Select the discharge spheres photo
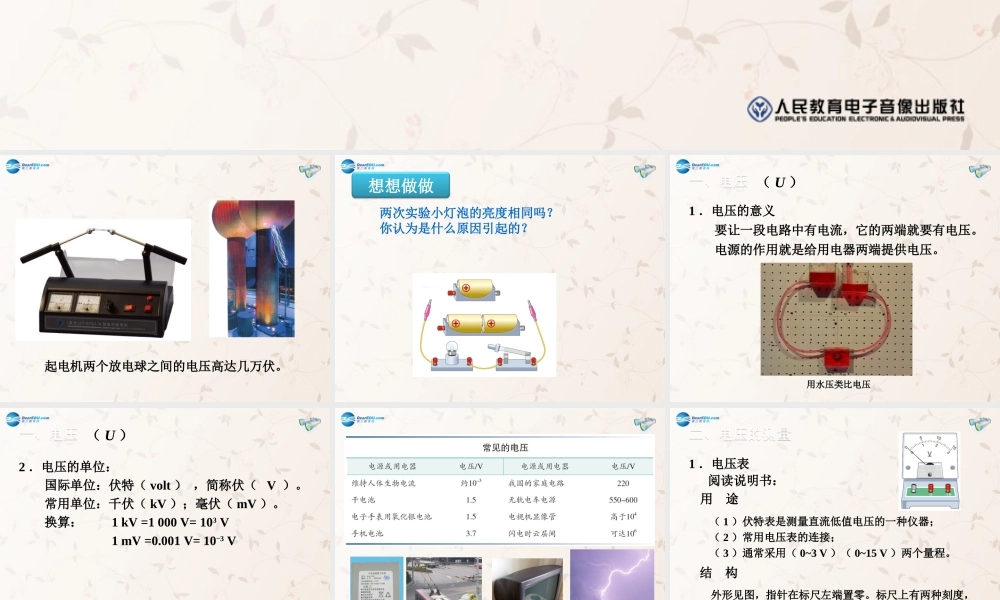This screenshot has height=600, width=1000. click(252, 268)
